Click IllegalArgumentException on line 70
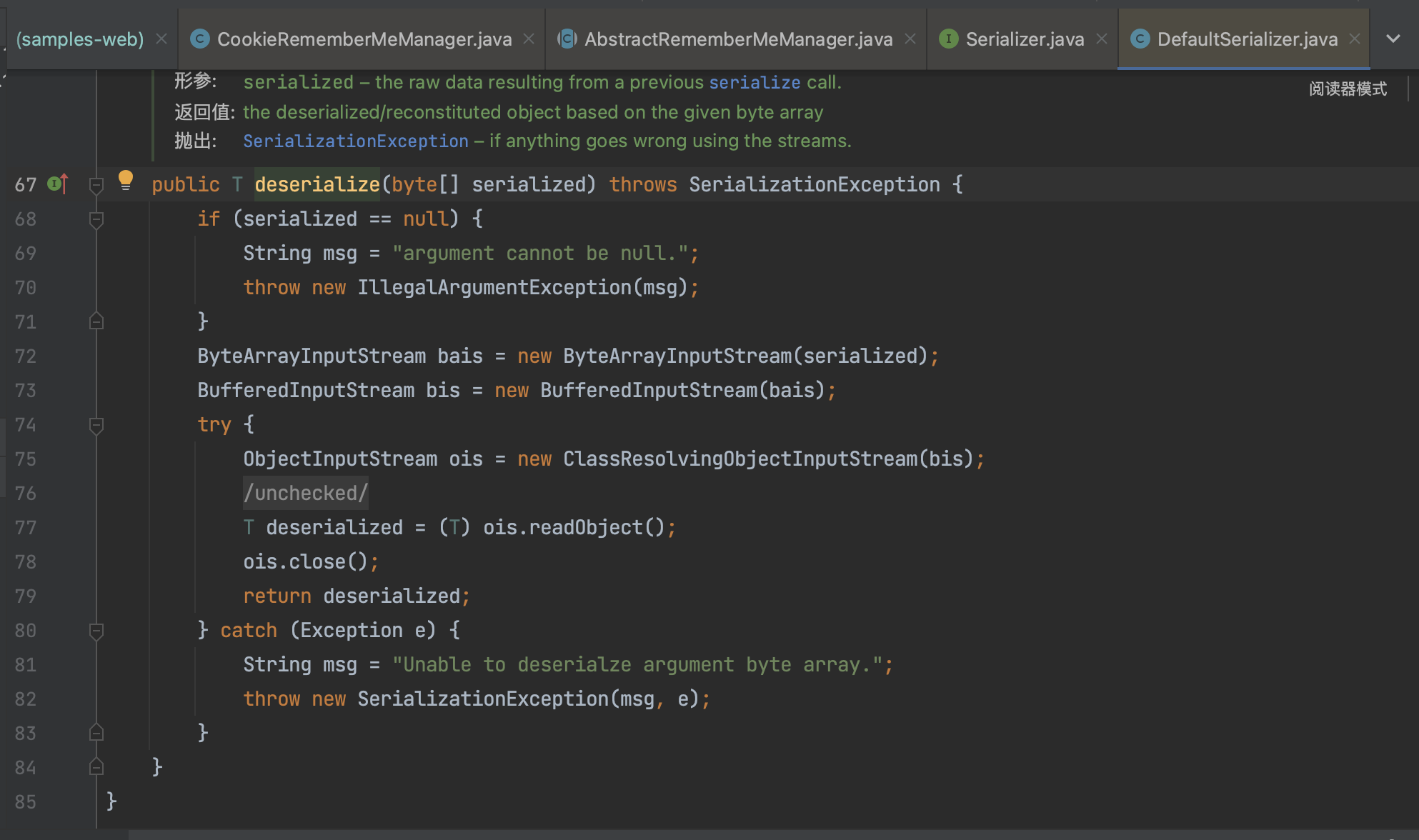This screenshot has height=840, width=1419. pos(494,287)
